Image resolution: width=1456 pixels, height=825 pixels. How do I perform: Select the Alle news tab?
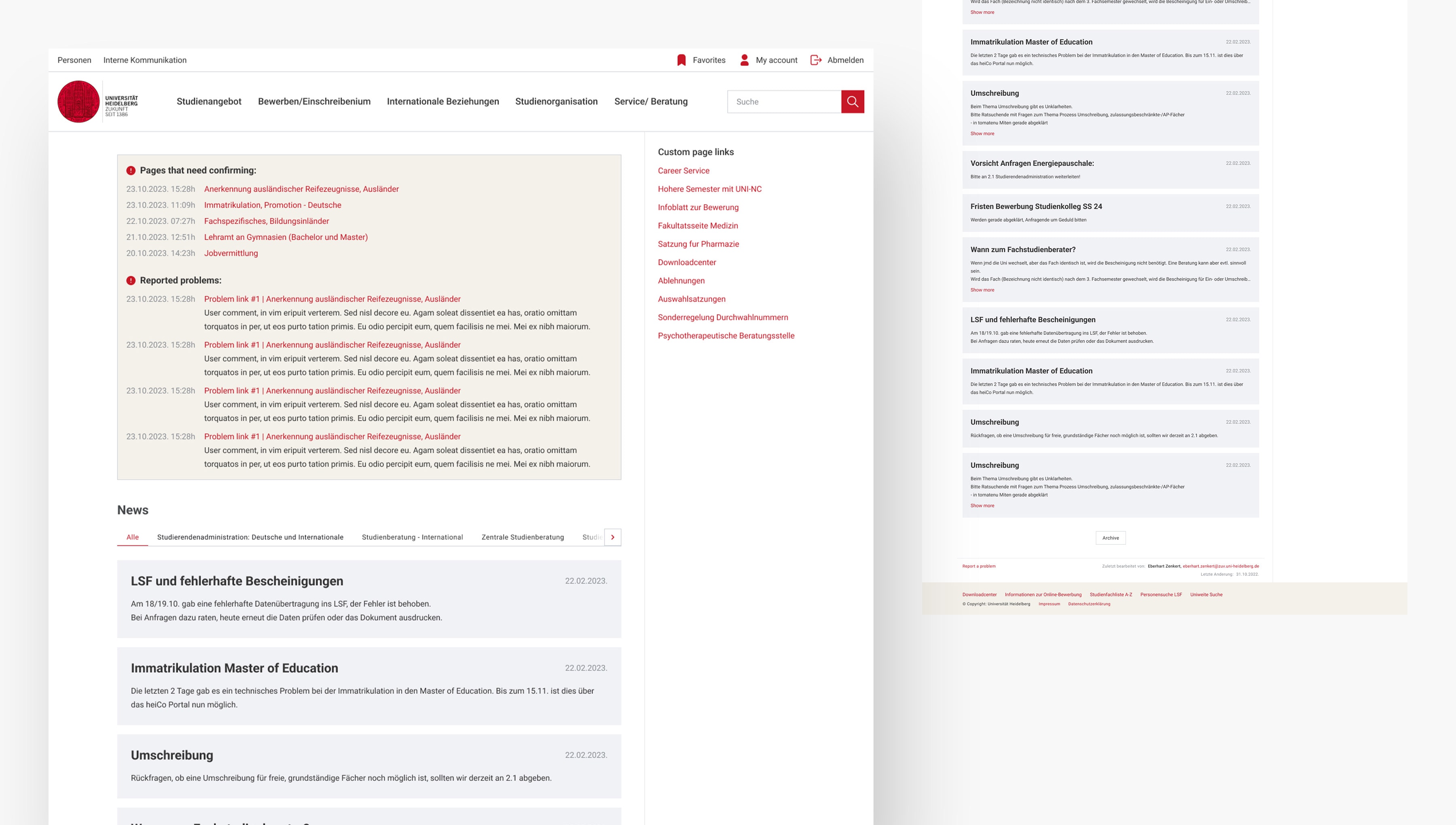point(133,537)
